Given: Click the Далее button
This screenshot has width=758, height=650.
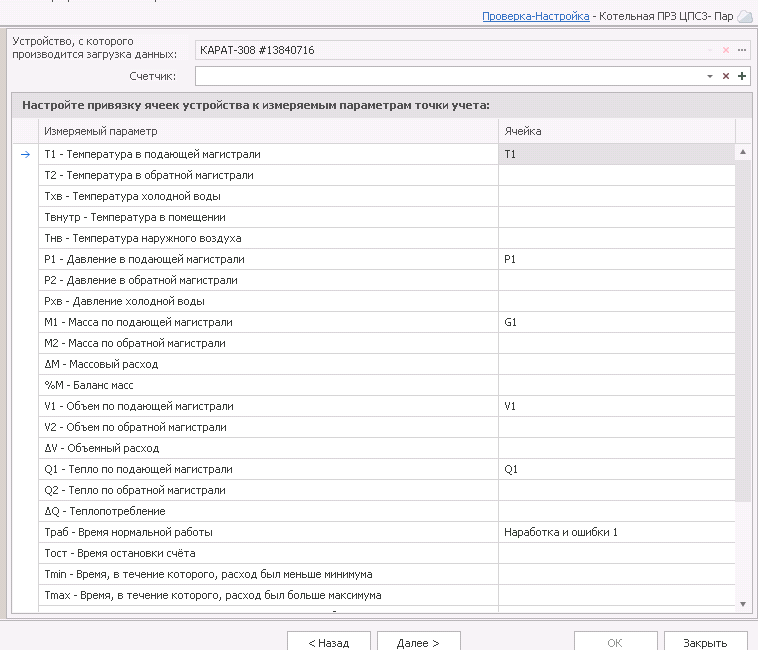Looking at the screenshot, I should click(x=418, y=642).
